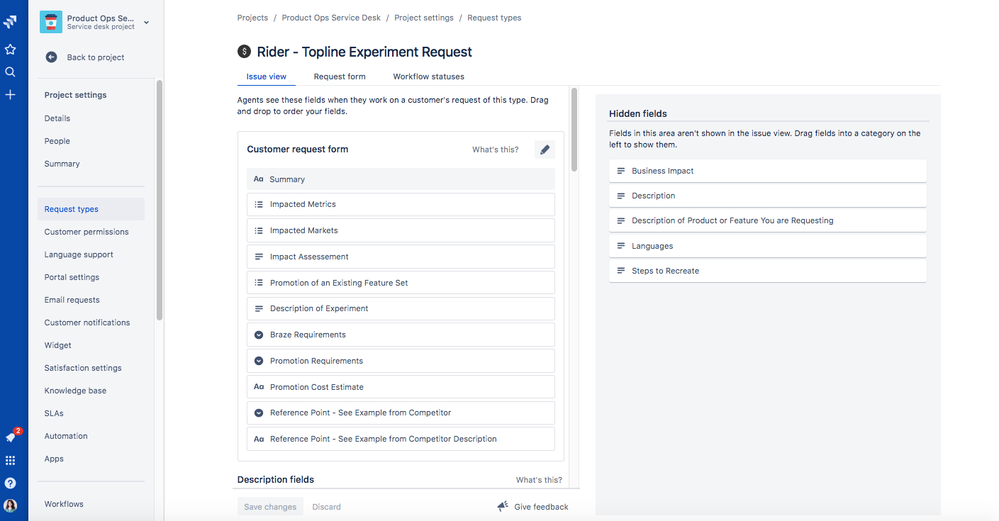Click Business Impact field icon

tap(621, 171)
